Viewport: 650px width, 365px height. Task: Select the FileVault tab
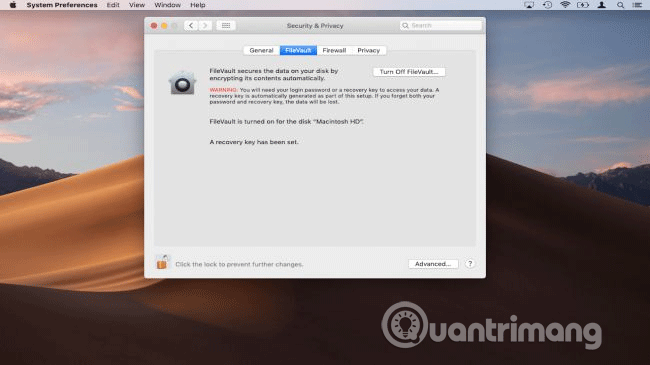coord(298,50)
